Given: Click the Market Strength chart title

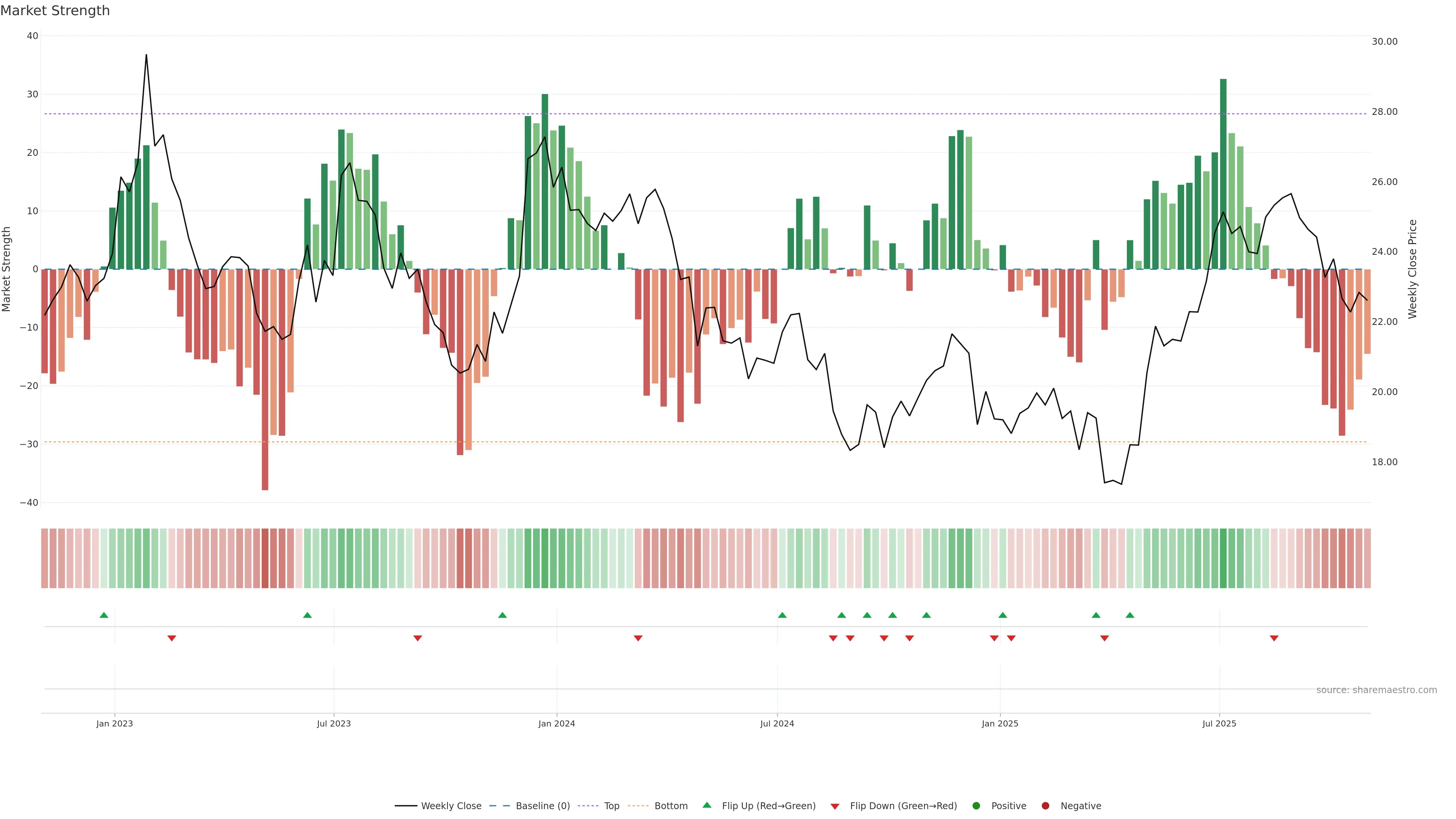Looking at the screenshot, I should (55, 11).
